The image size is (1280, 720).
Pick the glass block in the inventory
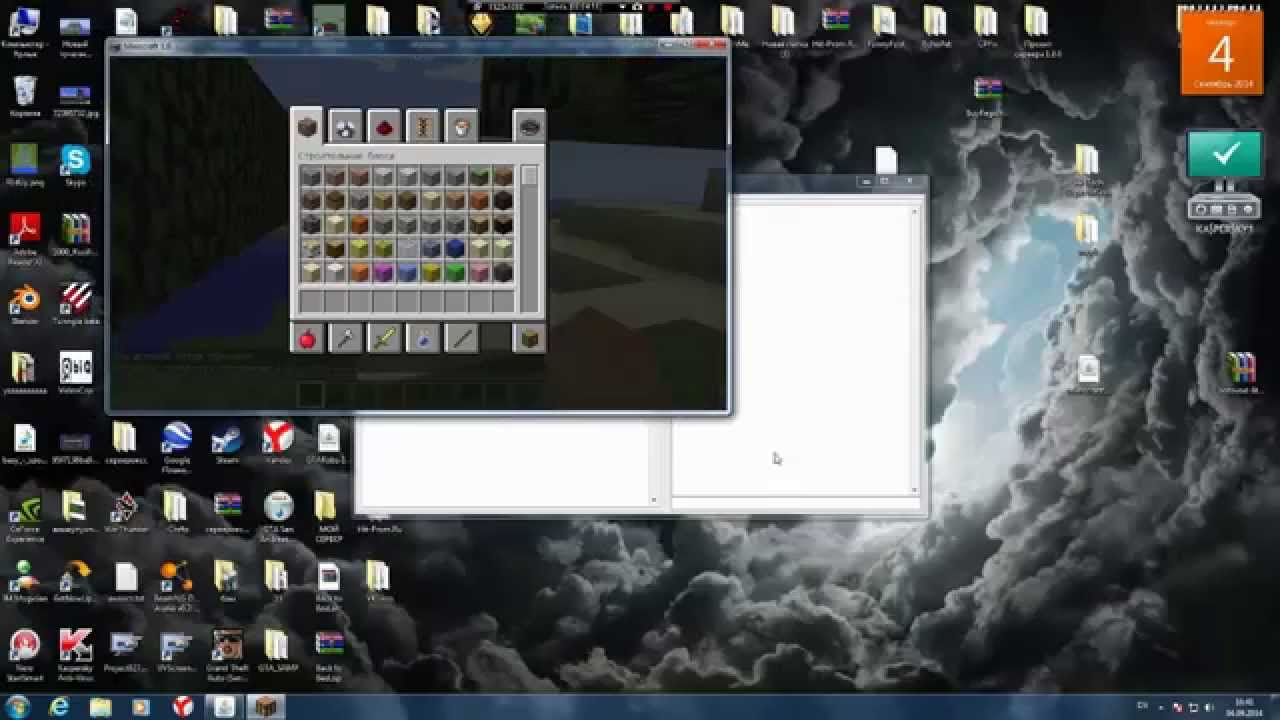[x=407, y=248]
